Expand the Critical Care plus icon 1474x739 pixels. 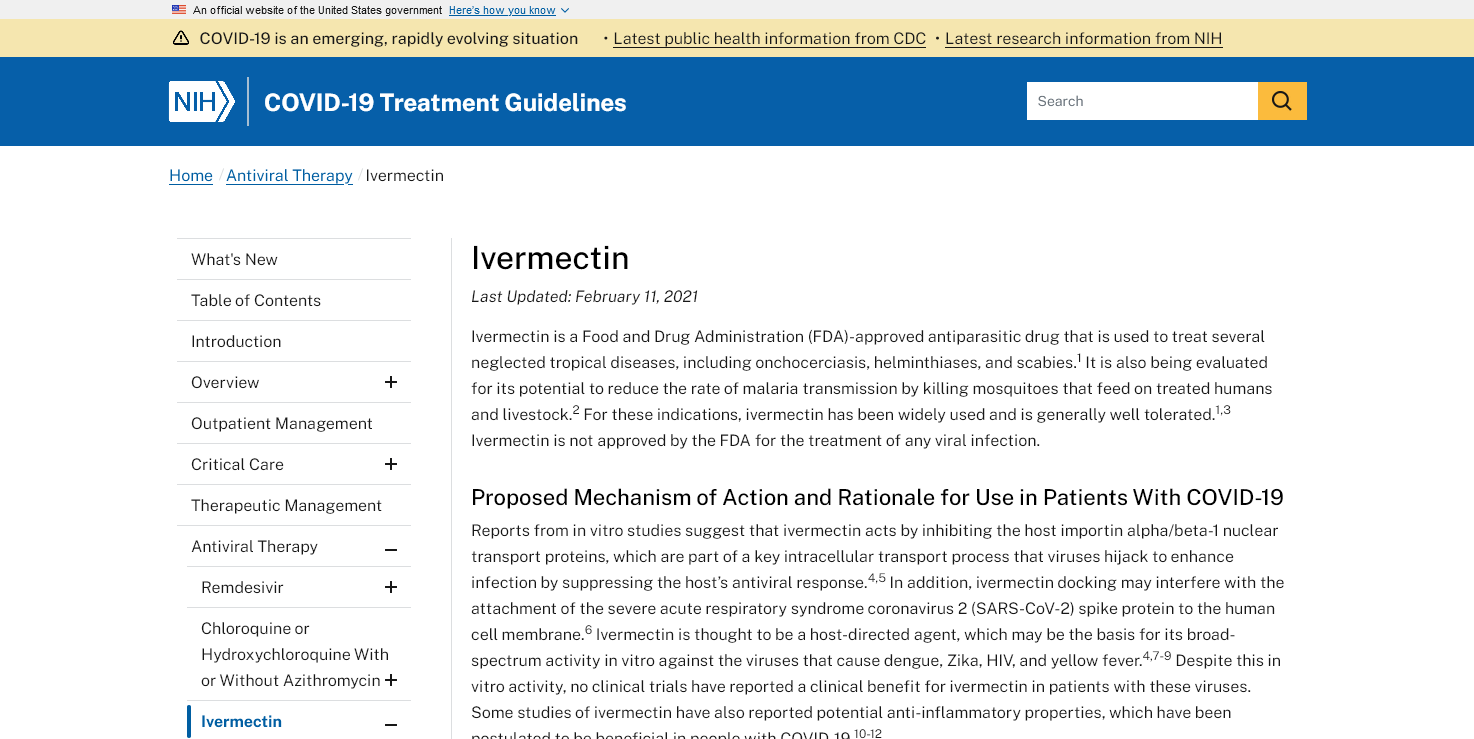(391, 464)
